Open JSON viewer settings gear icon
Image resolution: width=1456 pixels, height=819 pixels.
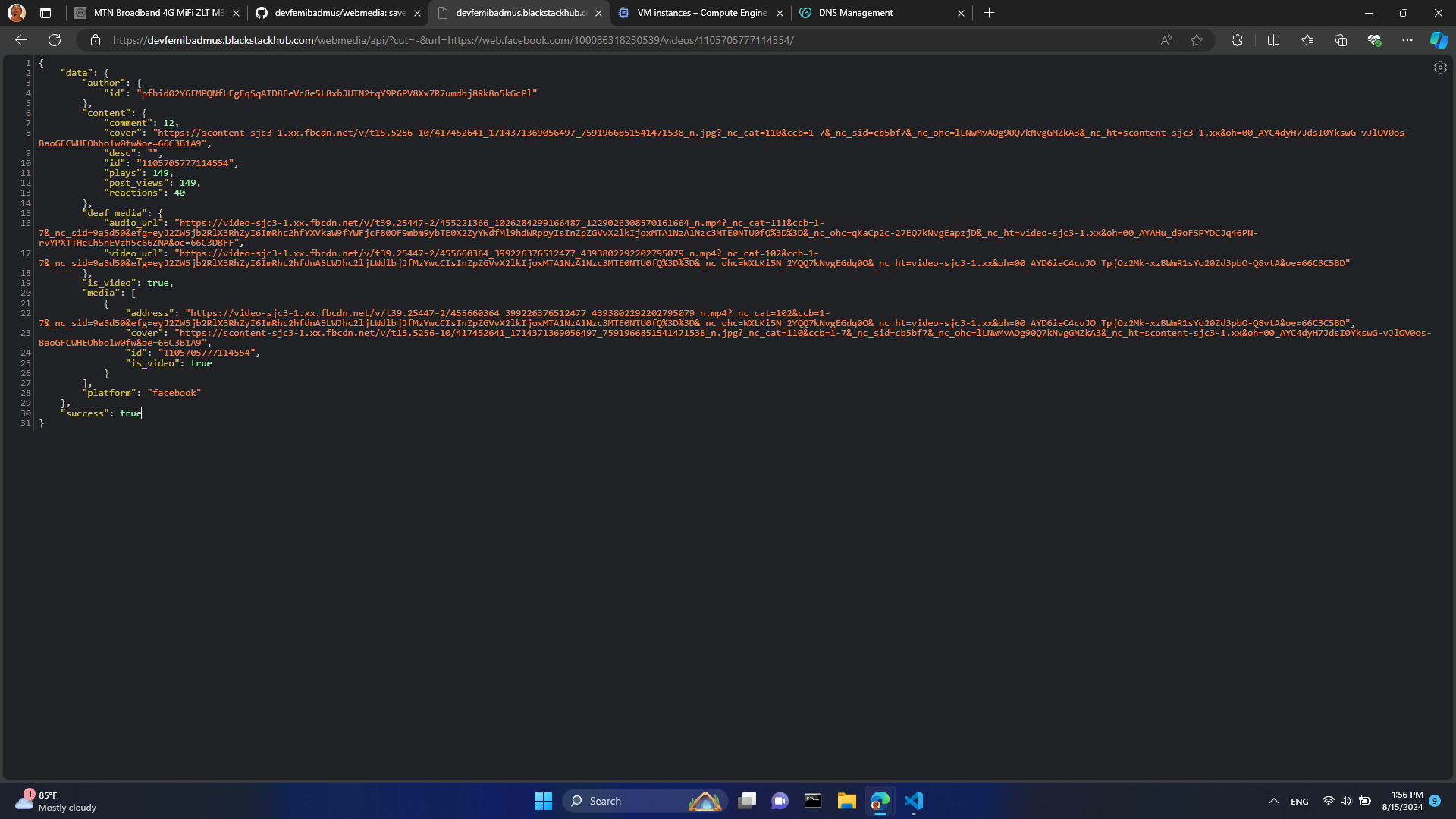pyautogui.click(x=1440, y=67)
